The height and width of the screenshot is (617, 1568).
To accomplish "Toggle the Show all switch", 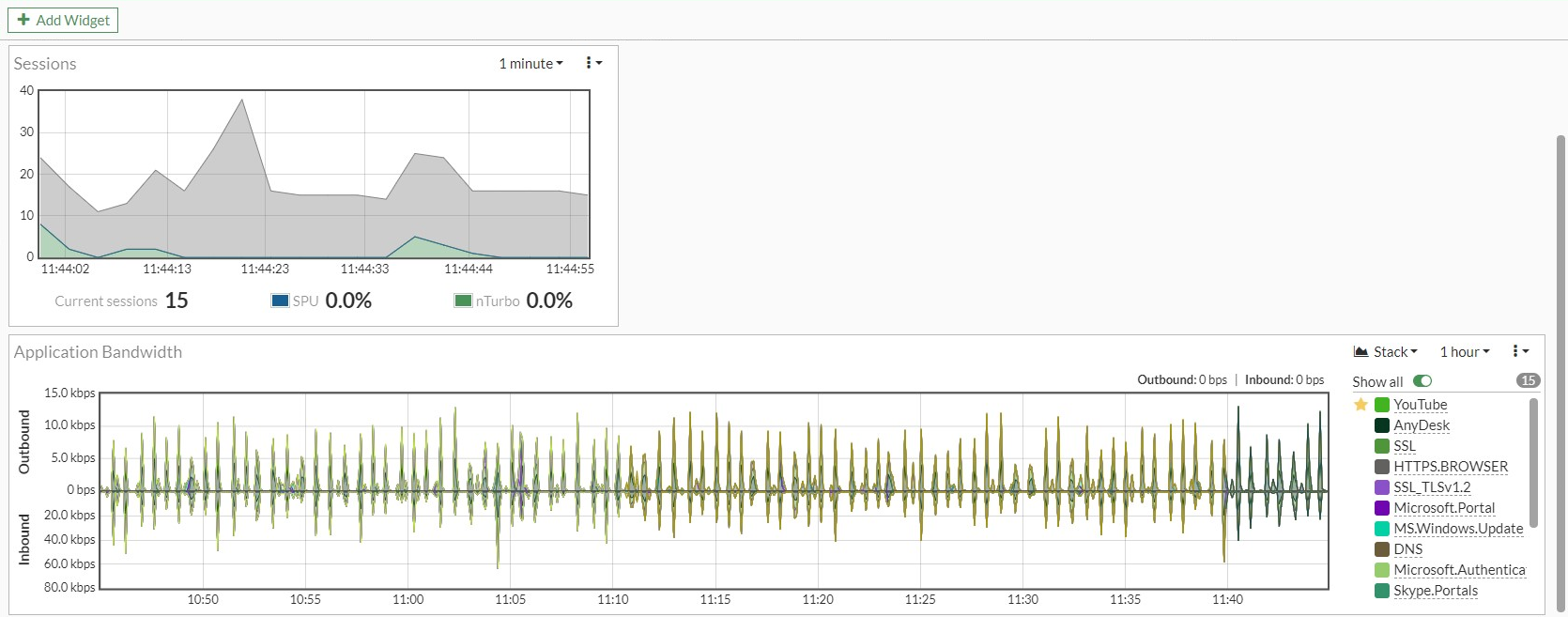I will pyautogui.click(x=1422, y=381).
